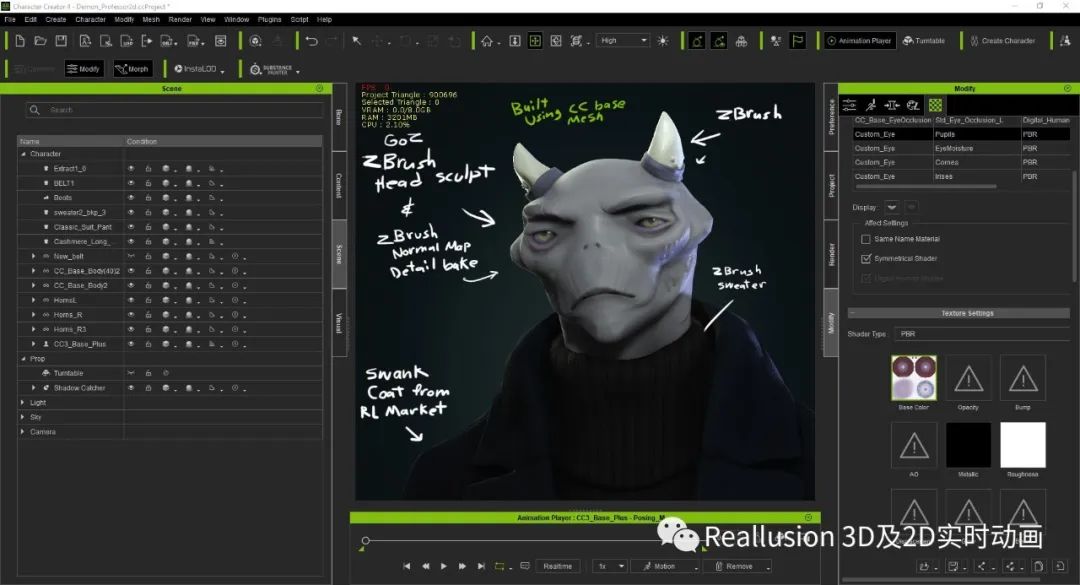The image size is (1080, 585).
Task: Click the sun light toggle icon
Action: point(663,41)
